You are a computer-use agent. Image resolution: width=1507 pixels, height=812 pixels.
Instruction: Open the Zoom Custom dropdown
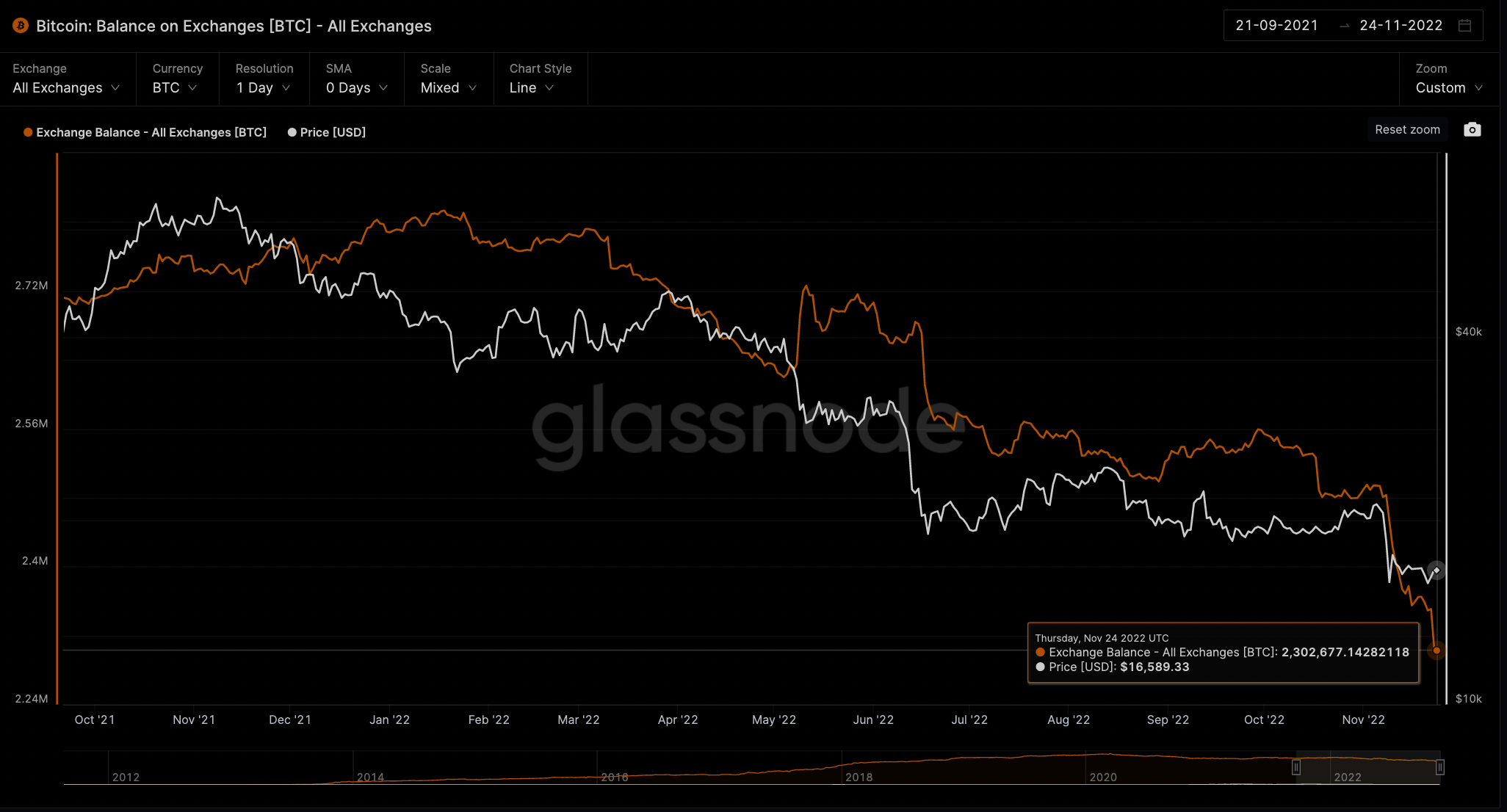(x=1448, y=87)
